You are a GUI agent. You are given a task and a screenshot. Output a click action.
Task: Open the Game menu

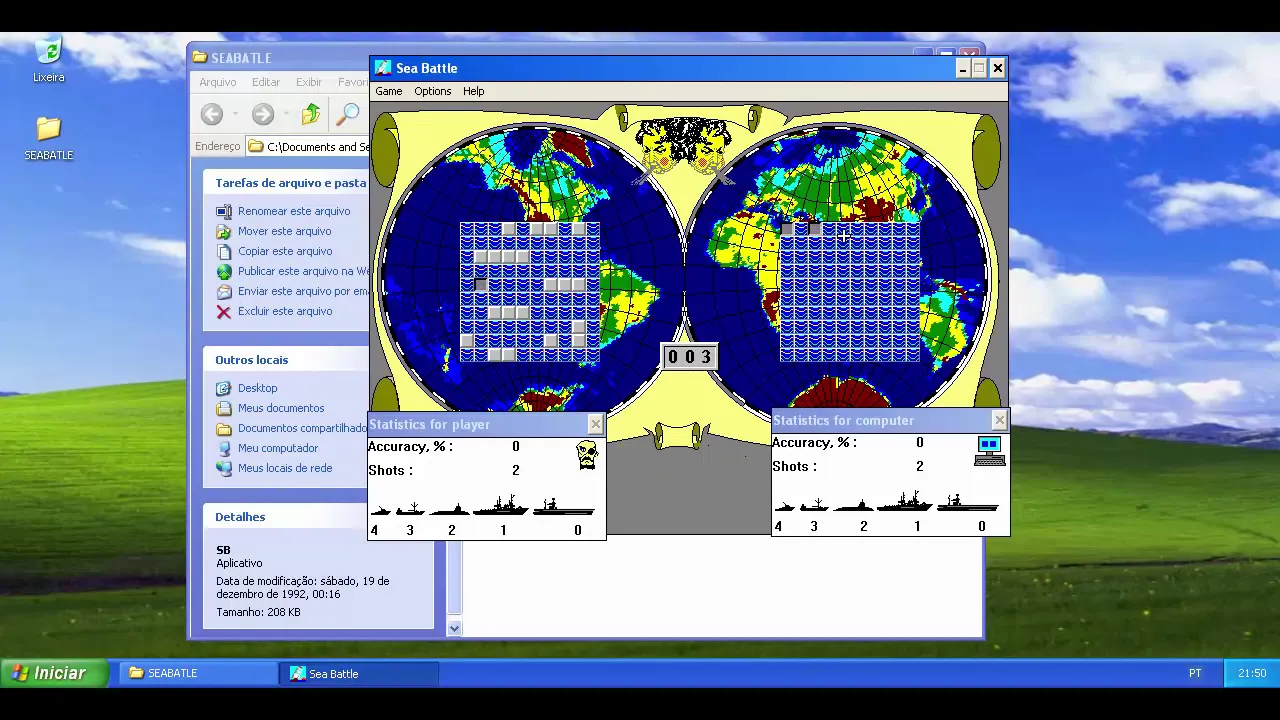tap(388, 91)
